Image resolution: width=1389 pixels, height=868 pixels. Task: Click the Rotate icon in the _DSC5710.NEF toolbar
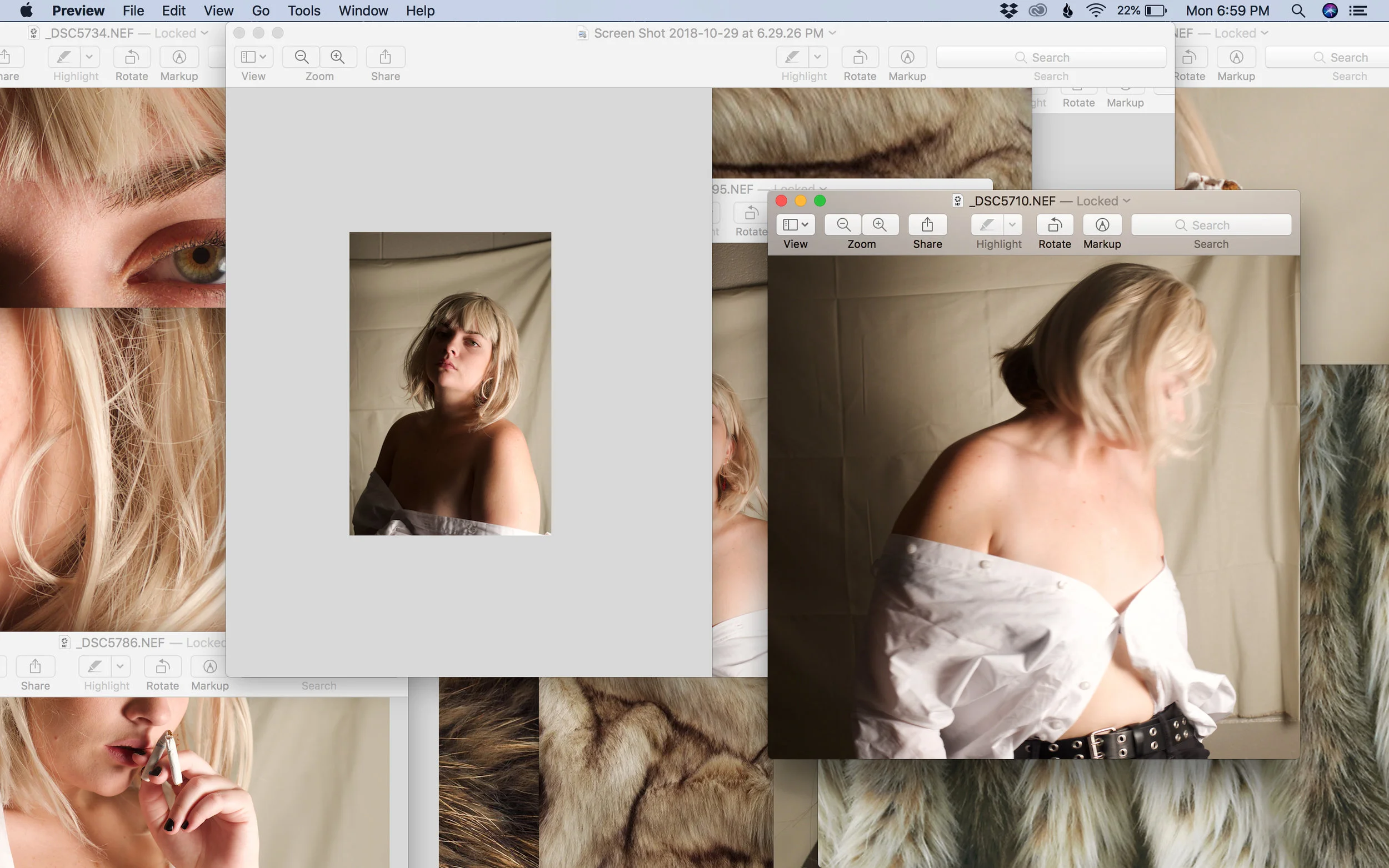(x=1055, y=225)
